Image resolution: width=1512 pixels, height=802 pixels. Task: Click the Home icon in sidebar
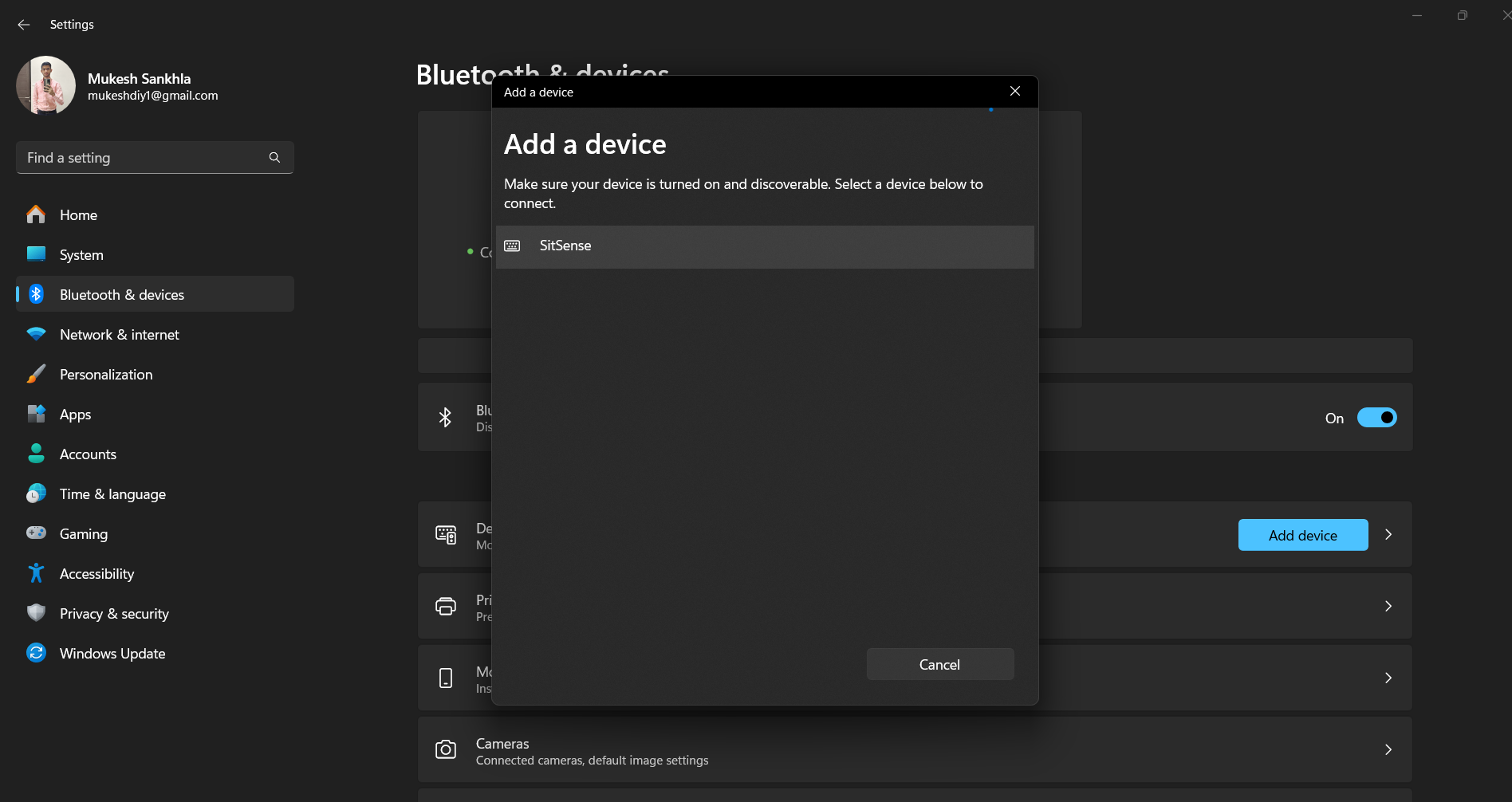coord(36,214)
